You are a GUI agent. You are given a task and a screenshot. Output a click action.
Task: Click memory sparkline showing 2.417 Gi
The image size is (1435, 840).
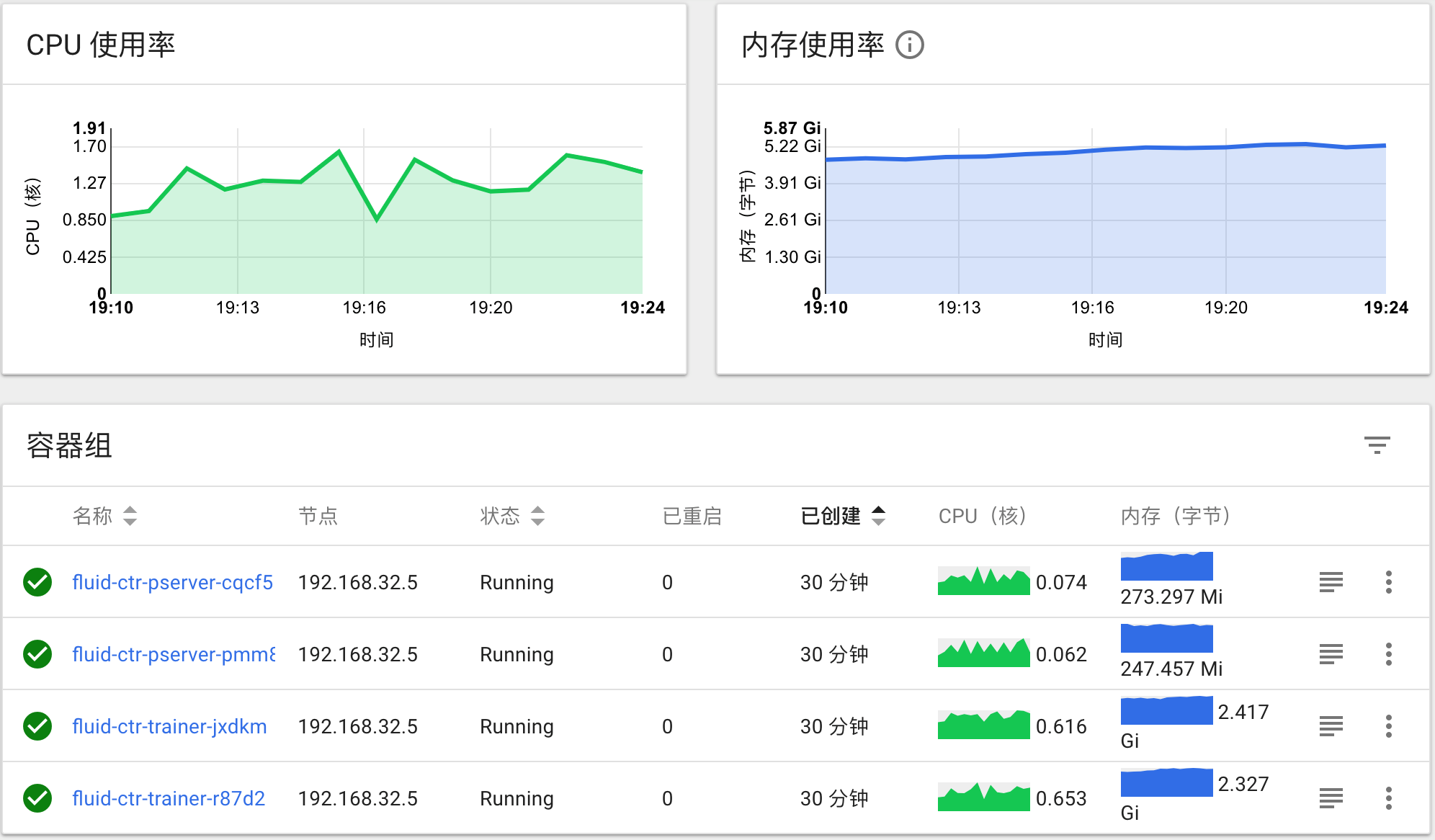(x=1166, y=710)
